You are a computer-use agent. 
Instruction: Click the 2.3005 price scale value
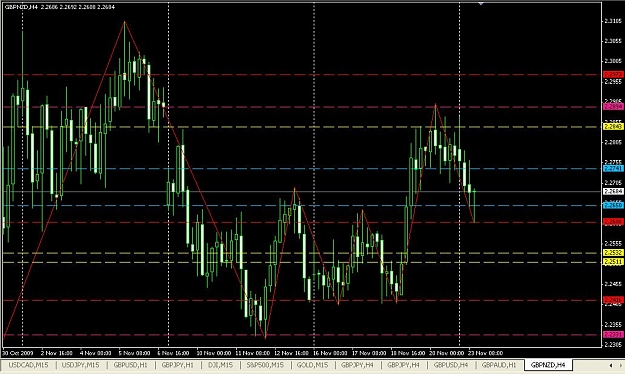click(x=613, y=61)
